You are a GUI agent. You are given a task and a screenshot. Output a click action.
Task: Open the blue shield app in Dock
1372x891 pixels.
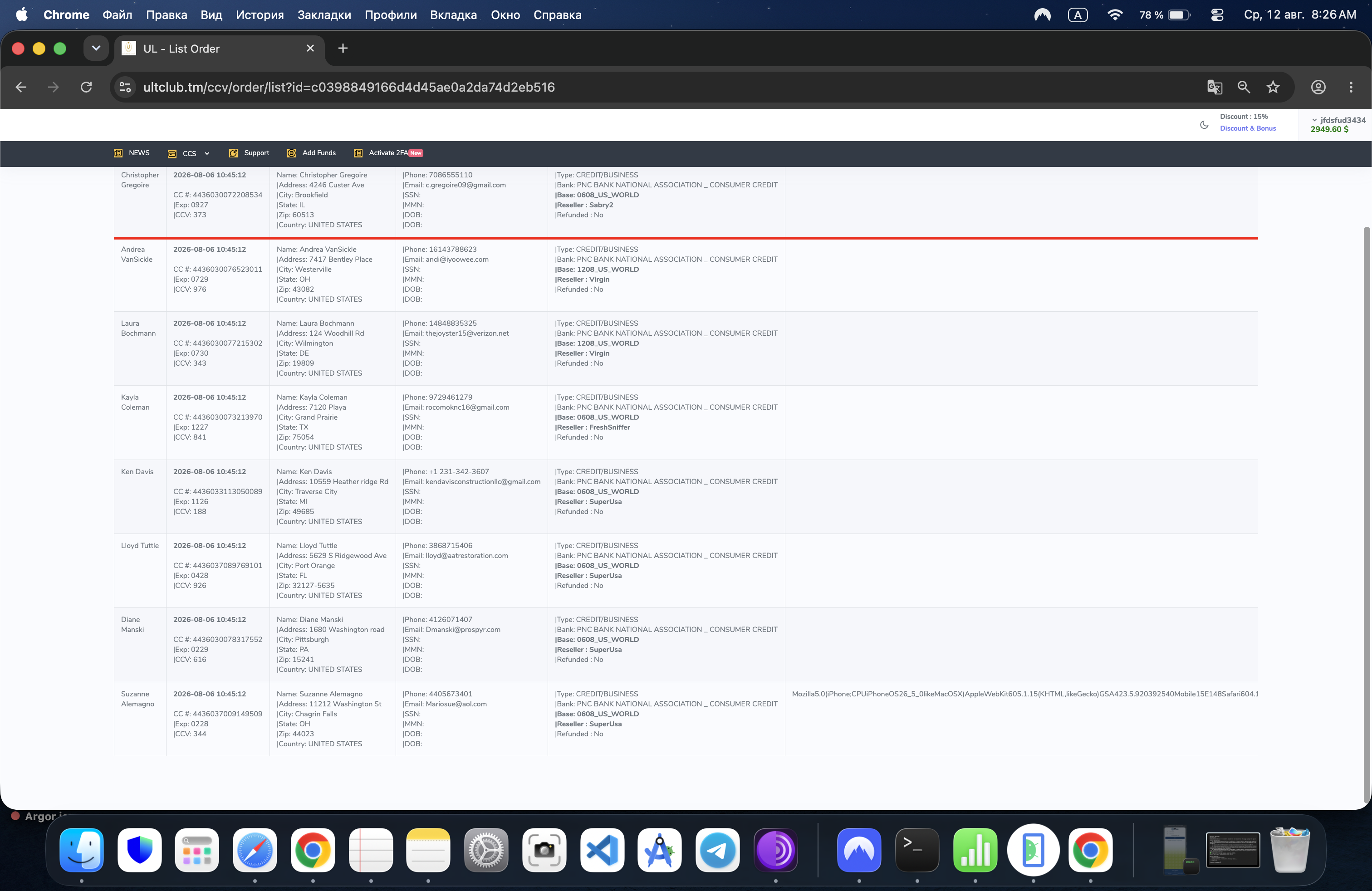tap(139, 850)
